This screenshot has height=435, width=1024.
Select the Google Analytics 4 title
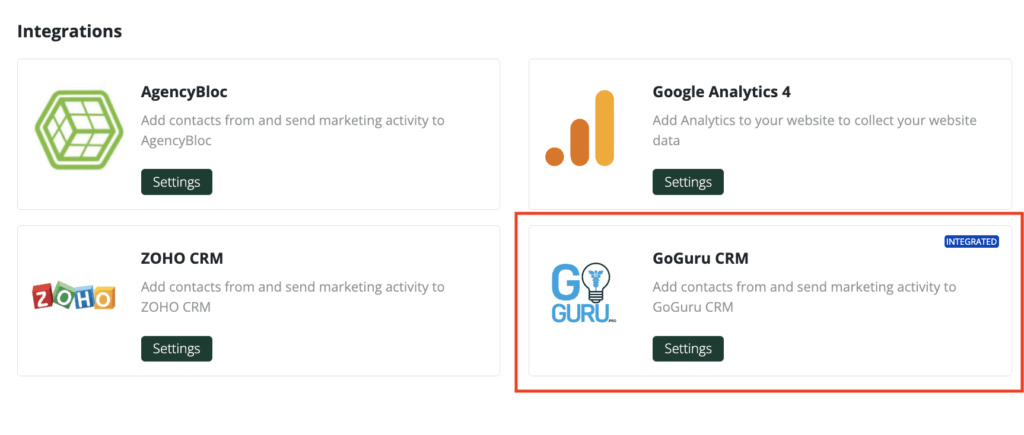tap(722, 92)
